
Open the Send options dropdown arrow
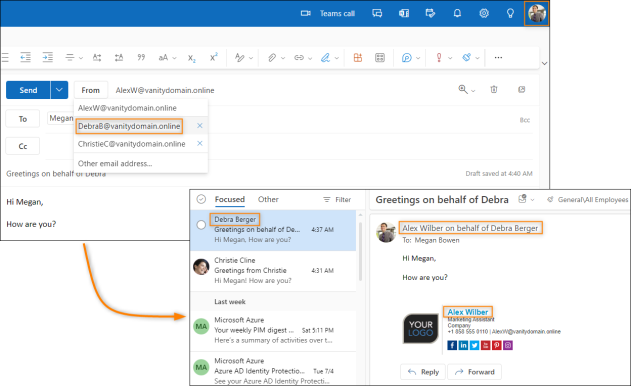coord(59,90)
